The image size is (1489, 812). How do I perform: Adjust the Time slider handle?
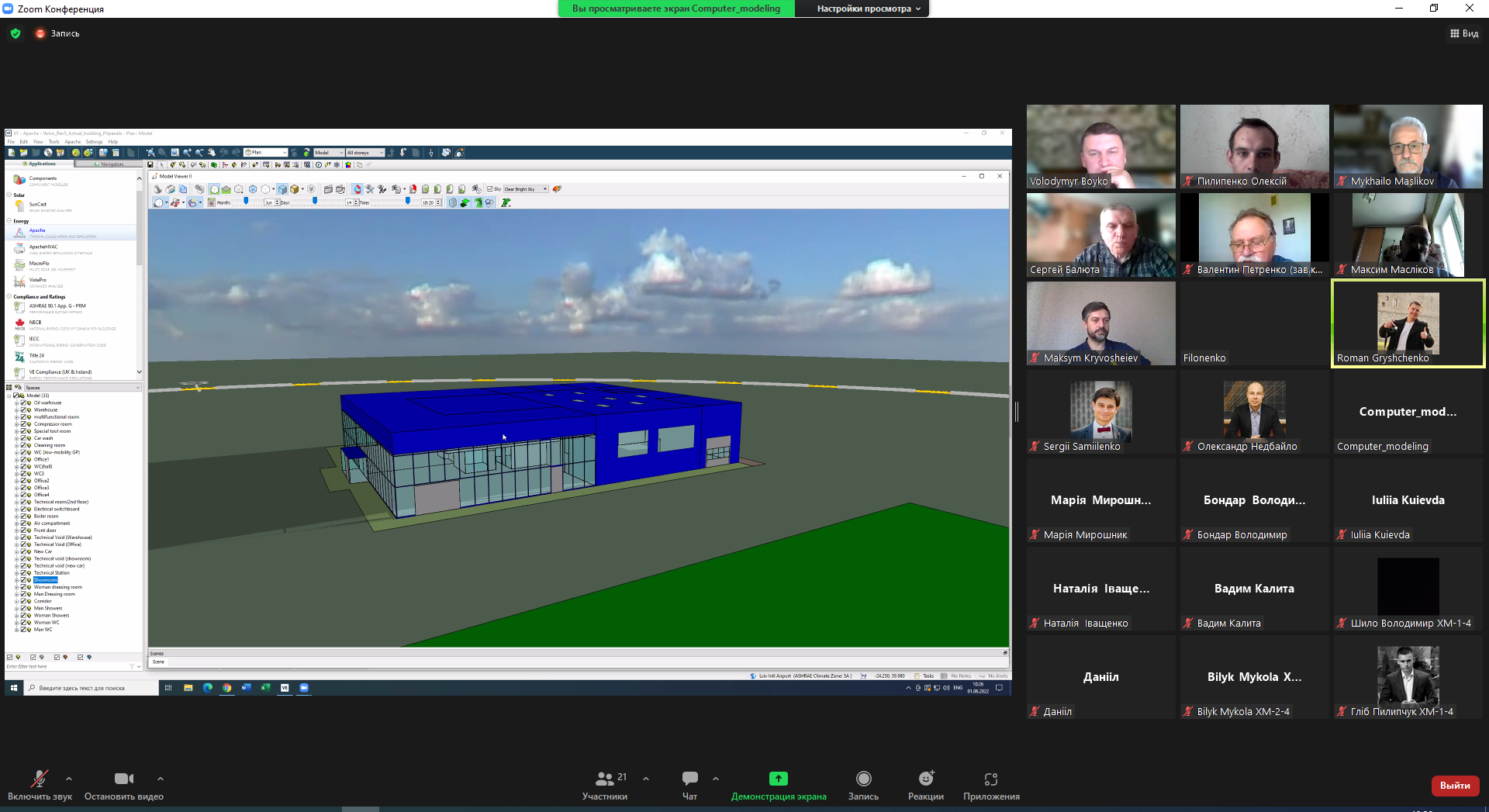tap(408, 201)
